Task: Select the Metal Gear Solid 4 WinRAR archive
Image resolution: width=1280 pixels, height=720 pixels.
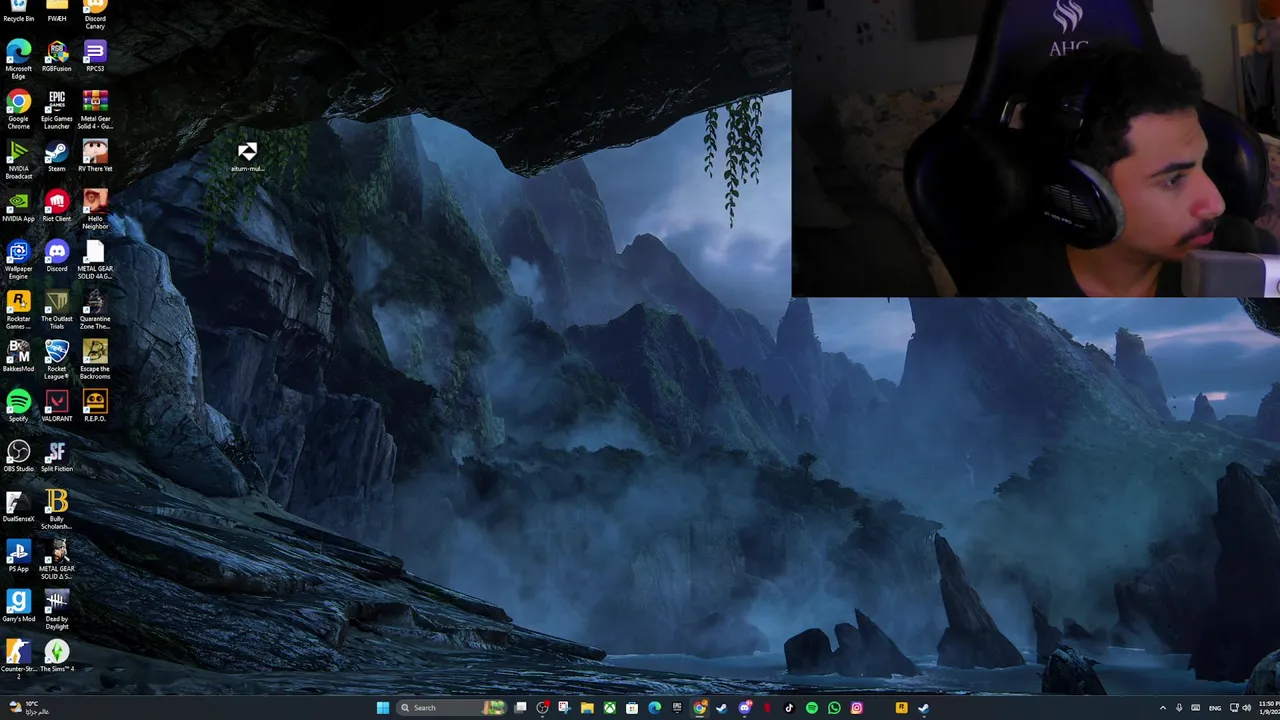Action: point(95,109)
